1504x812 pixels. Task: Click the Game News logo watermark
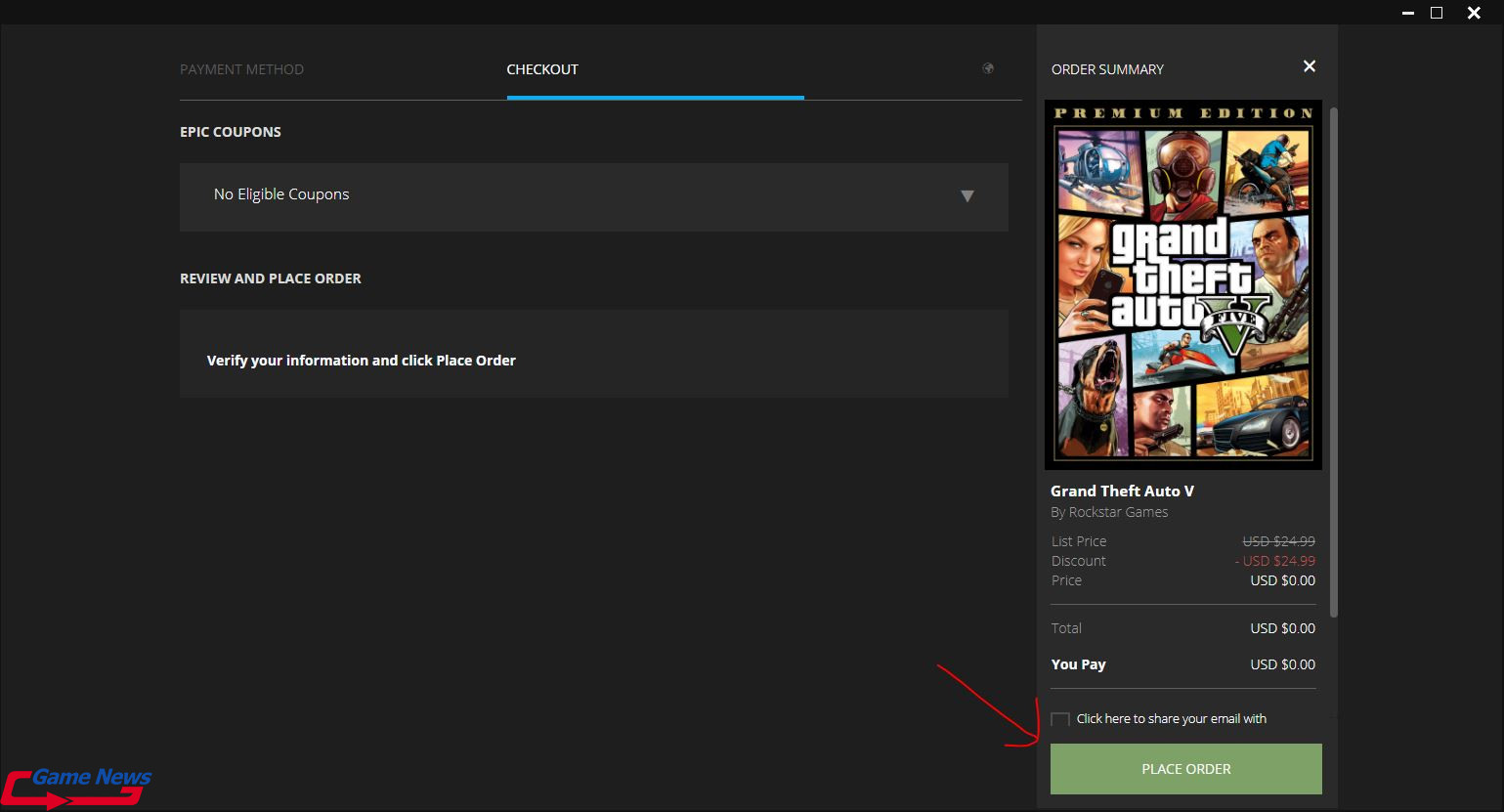76,787
